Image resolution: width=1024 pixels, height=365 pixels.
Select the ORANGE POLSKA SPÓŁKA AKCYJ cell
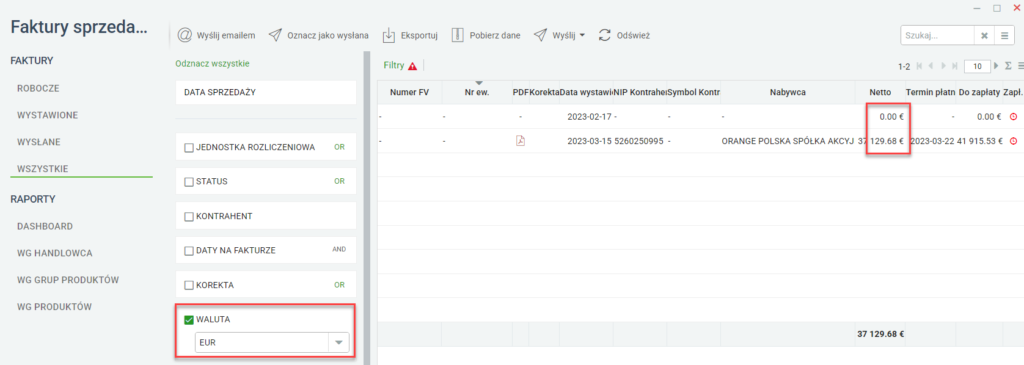point(788,140)
